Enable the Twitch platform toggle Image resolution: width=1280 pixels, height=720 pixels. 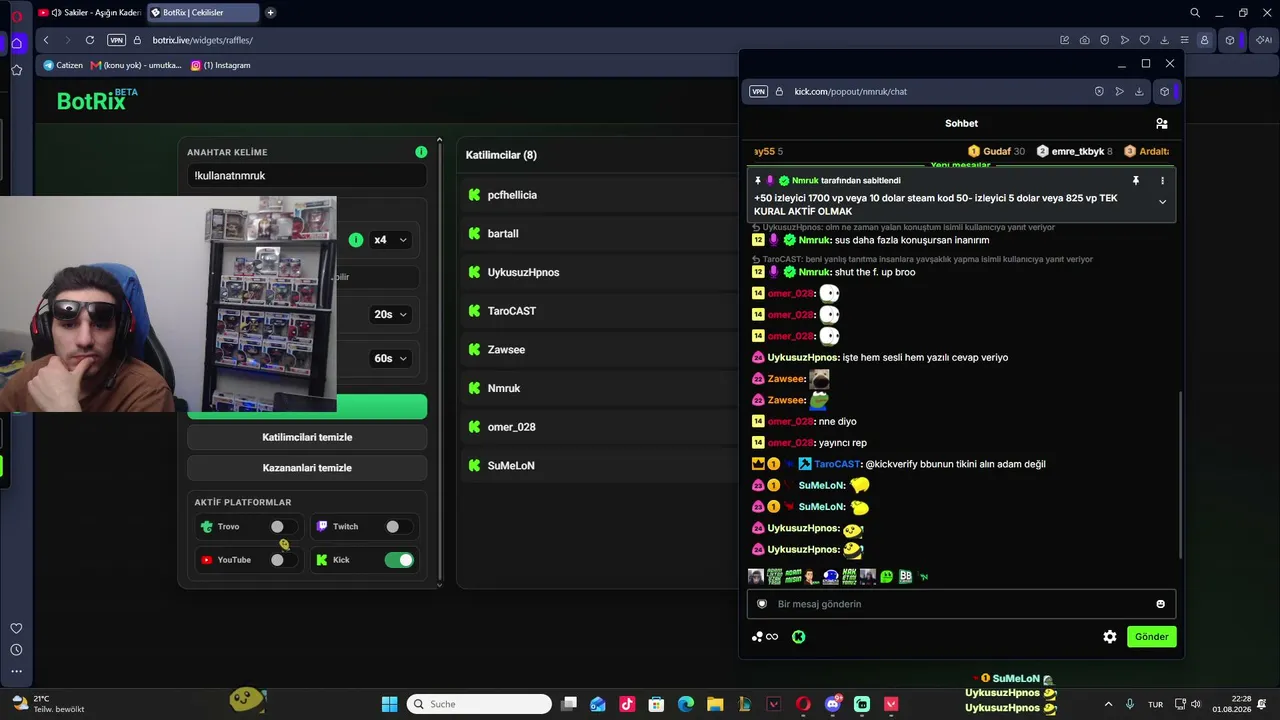pyautogui.click(x=398, y=527)
